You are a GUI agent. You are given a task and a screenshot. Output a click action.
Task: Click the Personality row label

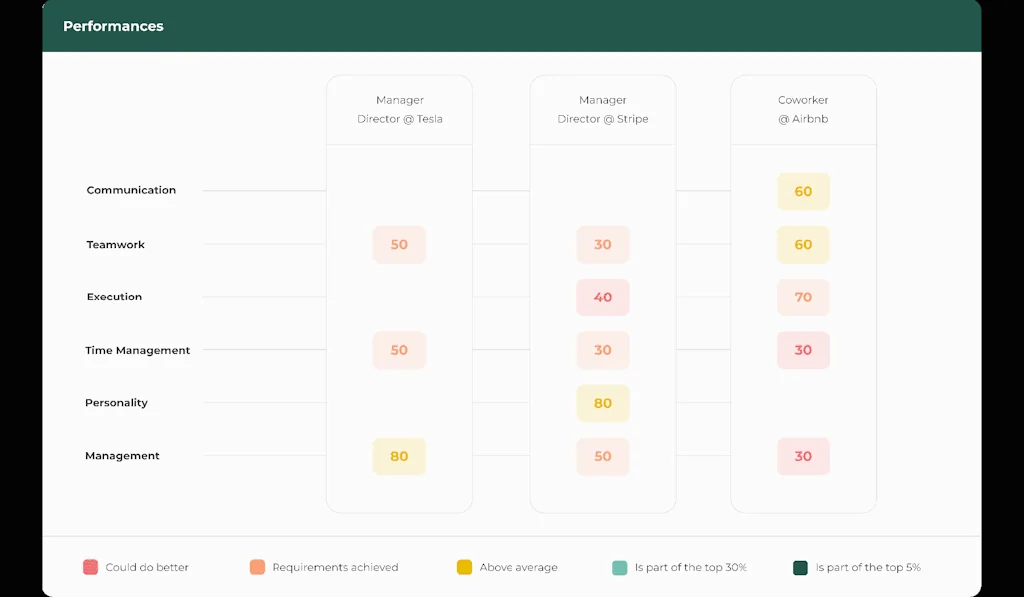pyautogui.click(x=116, y=403)
